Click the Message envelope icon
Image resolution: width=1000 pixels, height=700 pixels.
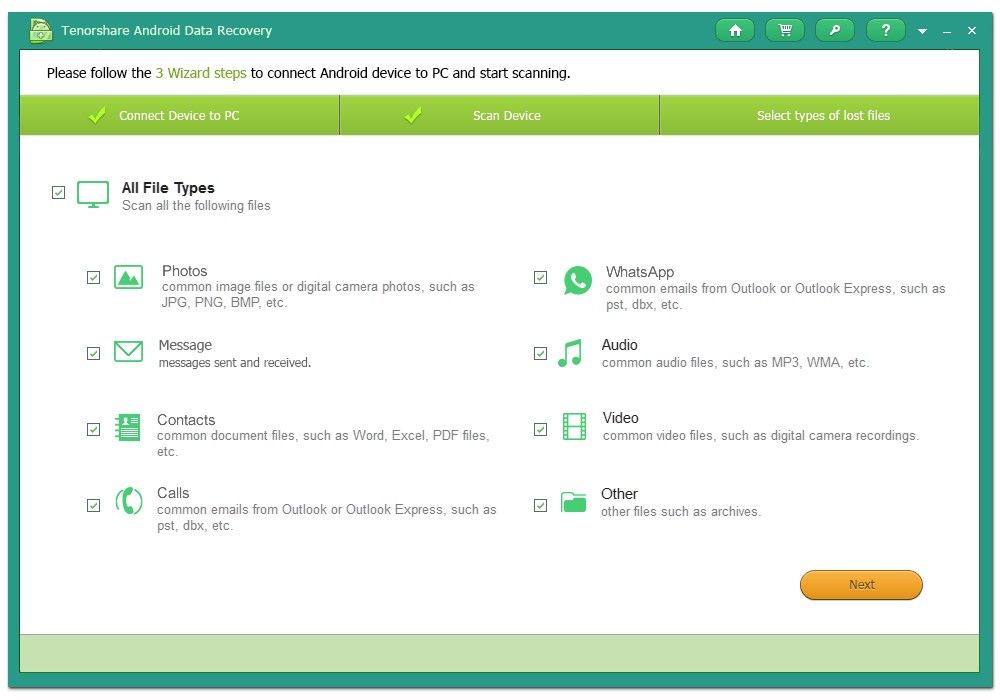(128, 351)
